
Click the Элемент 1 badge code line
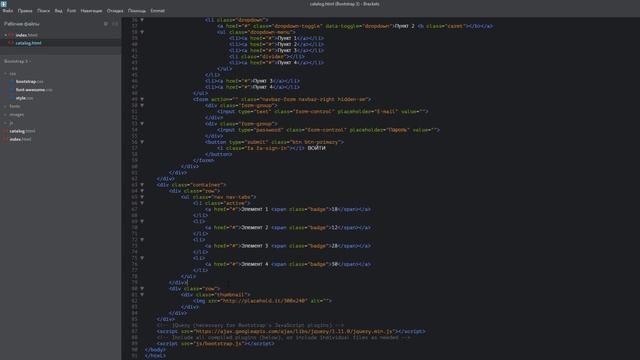click(x=288, y=209)
